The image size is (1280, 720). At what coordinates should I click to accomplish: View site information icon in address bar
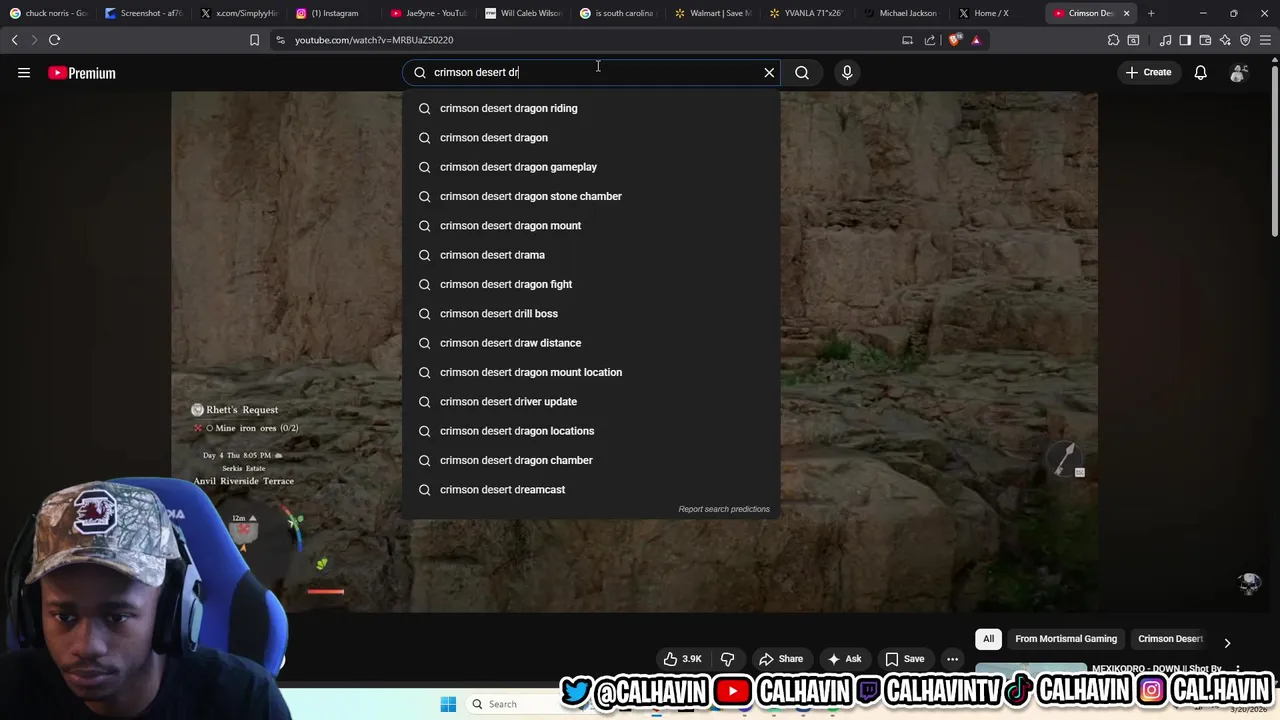[280, 40]
